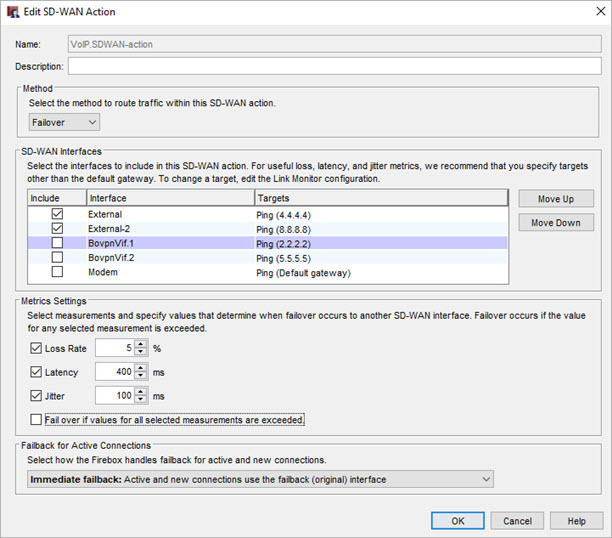Disable the Loss Rate measurement

click(x=37, y=348)
